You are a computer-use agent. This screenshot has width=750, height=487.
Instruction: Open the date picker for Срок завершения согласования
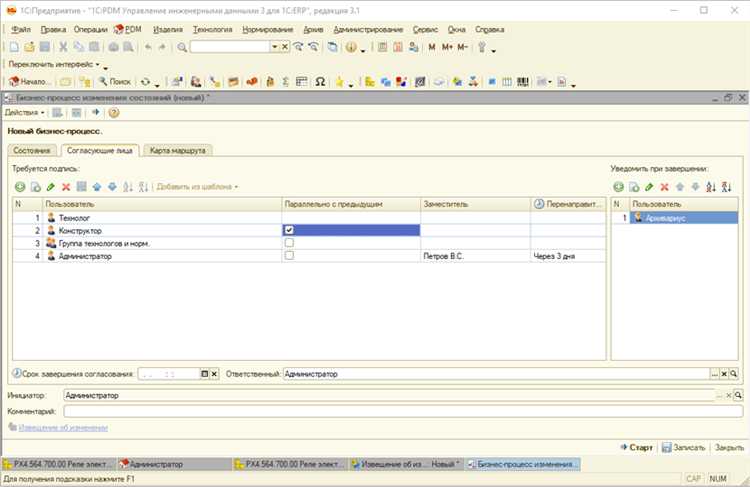(x=205, y=374)
